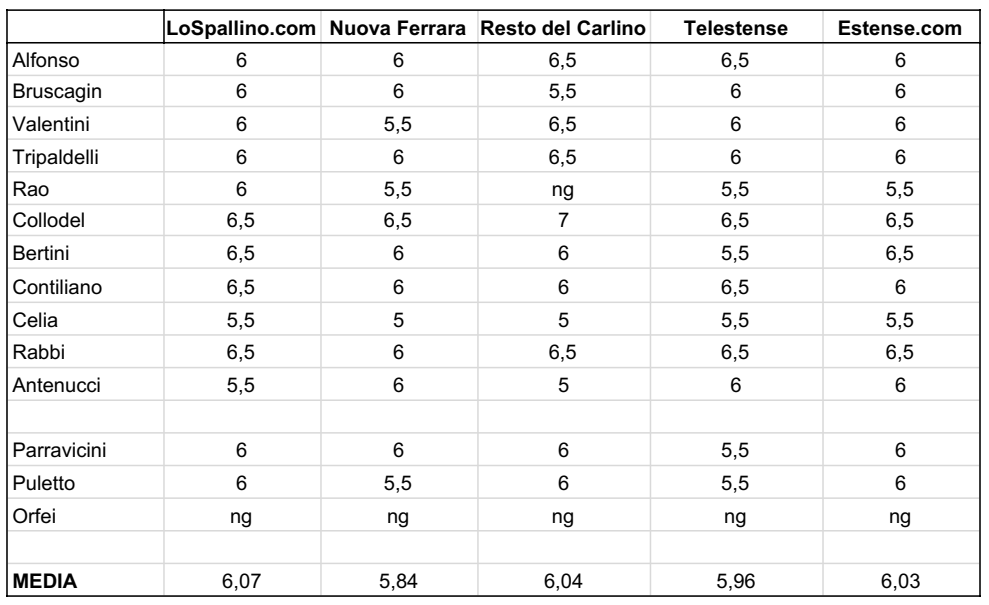This screenshot has height=605, width=989.
Task: Select Orfei's ng cell under LoSpallino.com
Action: click(x=241, y=517)
